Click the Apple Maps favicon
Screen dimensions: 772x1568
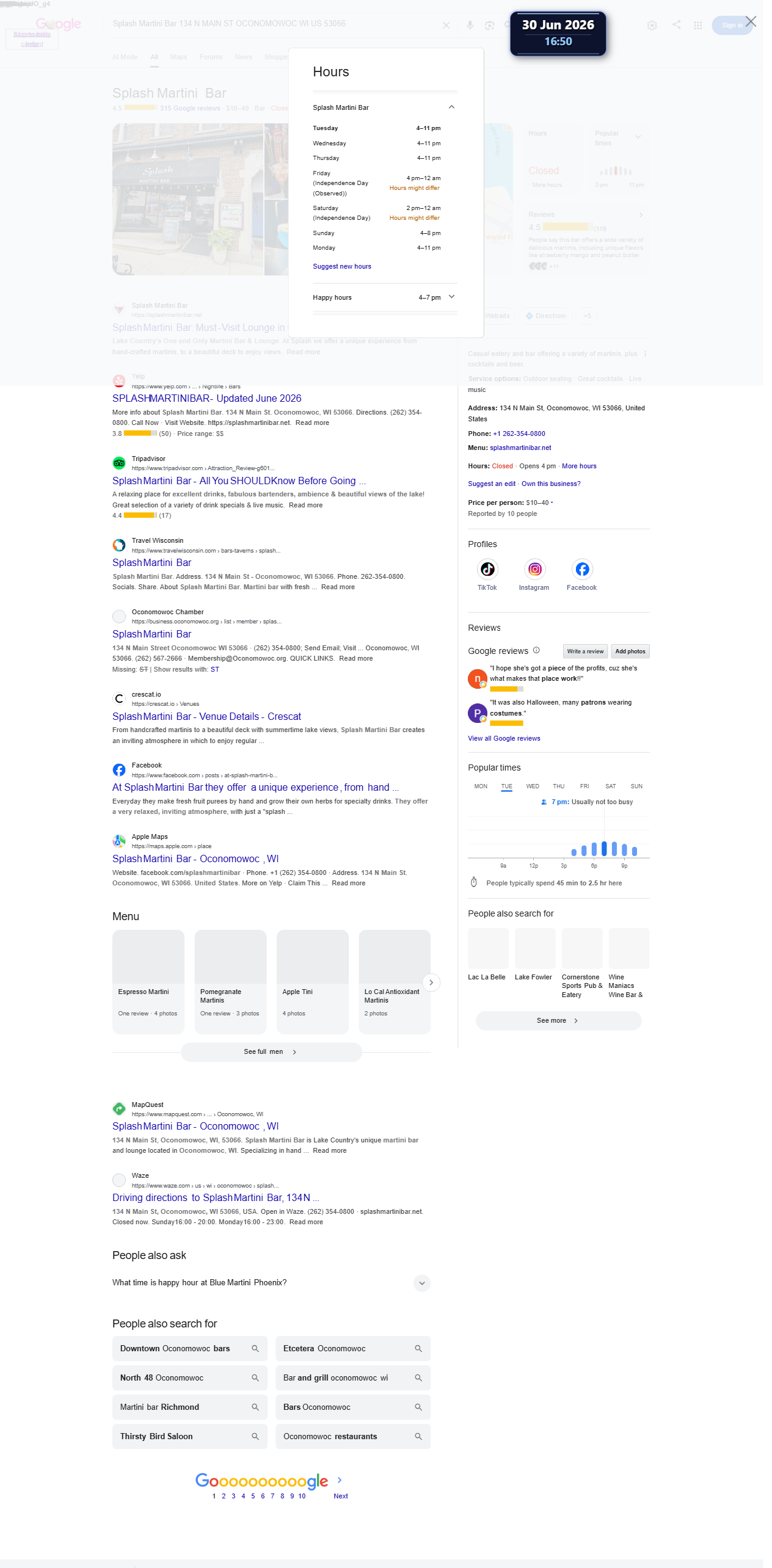click(x=119, y=841)
